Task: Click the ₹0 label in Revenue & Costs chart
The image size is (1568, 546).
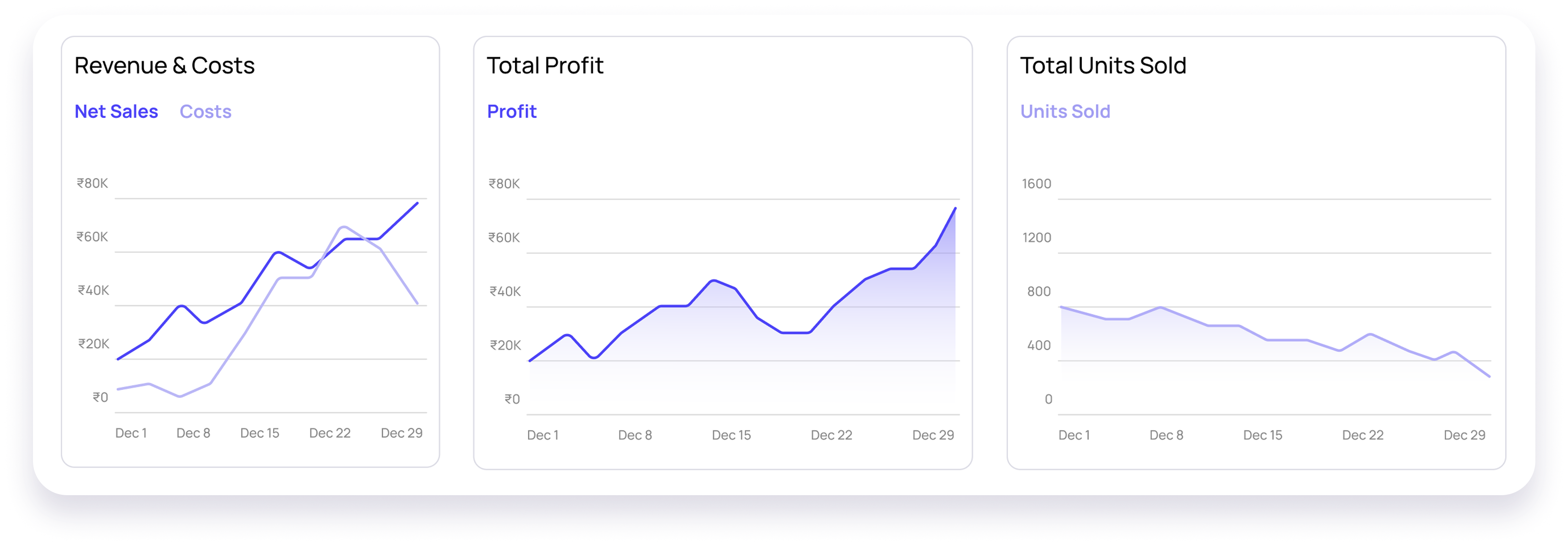Action: (101, 398)
